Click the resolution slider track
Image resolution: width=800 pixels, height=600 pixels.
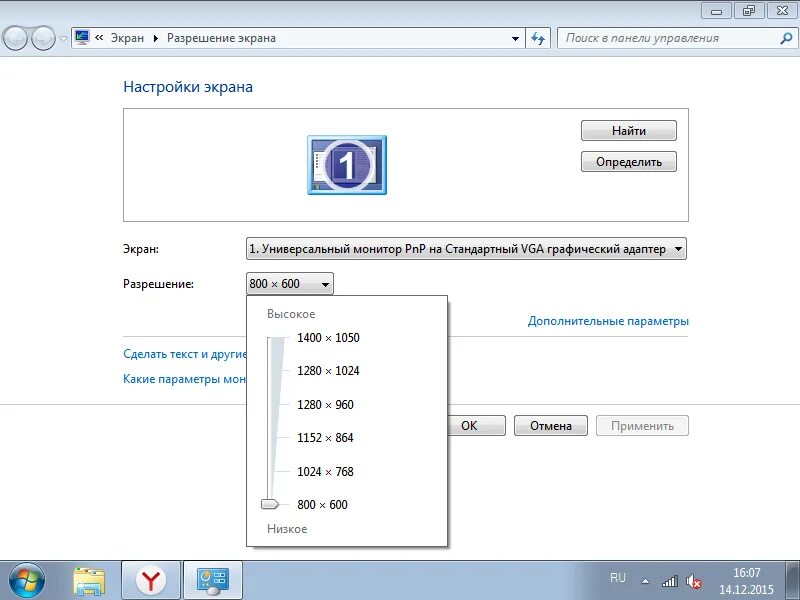point(270,418)
